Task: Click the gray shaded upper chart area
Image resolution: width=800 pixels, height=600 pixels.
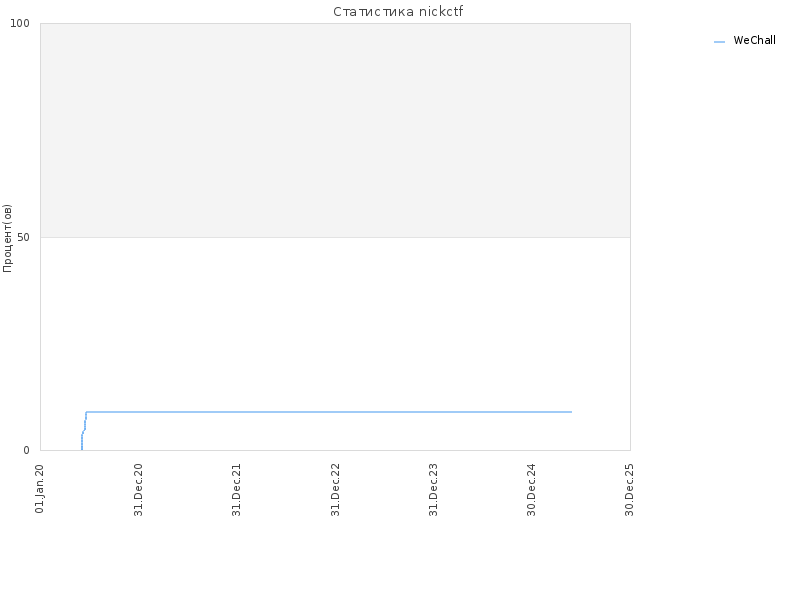Action: pyautogui.click(x=335, y=130)
